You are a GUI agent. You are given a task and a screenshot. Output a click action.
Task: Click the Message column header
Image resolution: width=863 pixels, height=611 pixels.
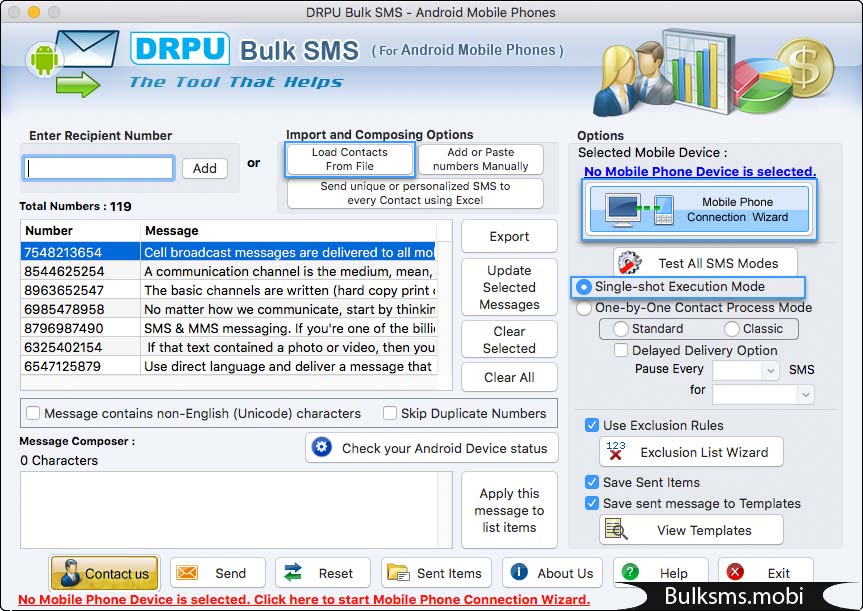288,231
